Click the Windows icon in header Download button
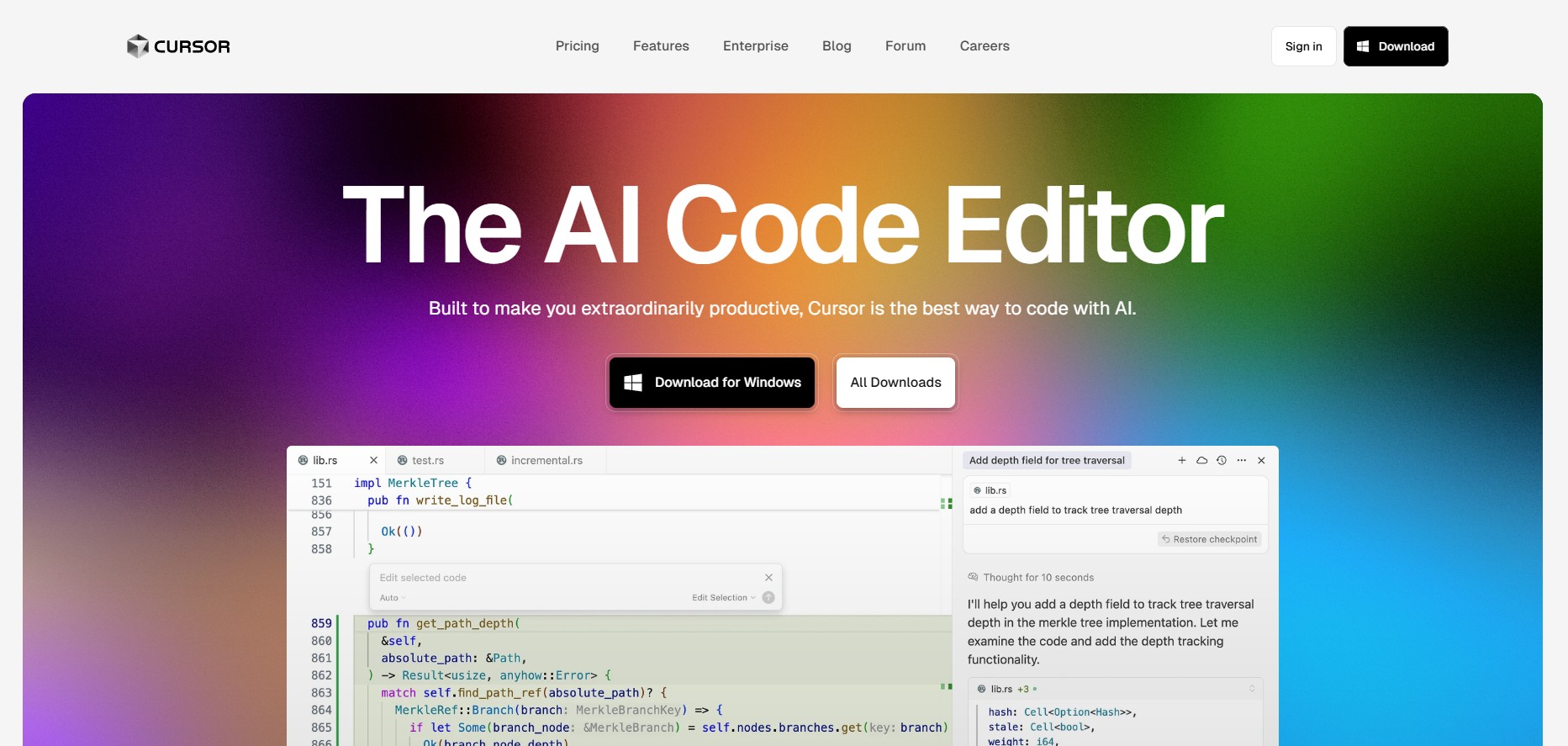The height and width of the screenshot is (746, 1568). [x=1363, y=46]
